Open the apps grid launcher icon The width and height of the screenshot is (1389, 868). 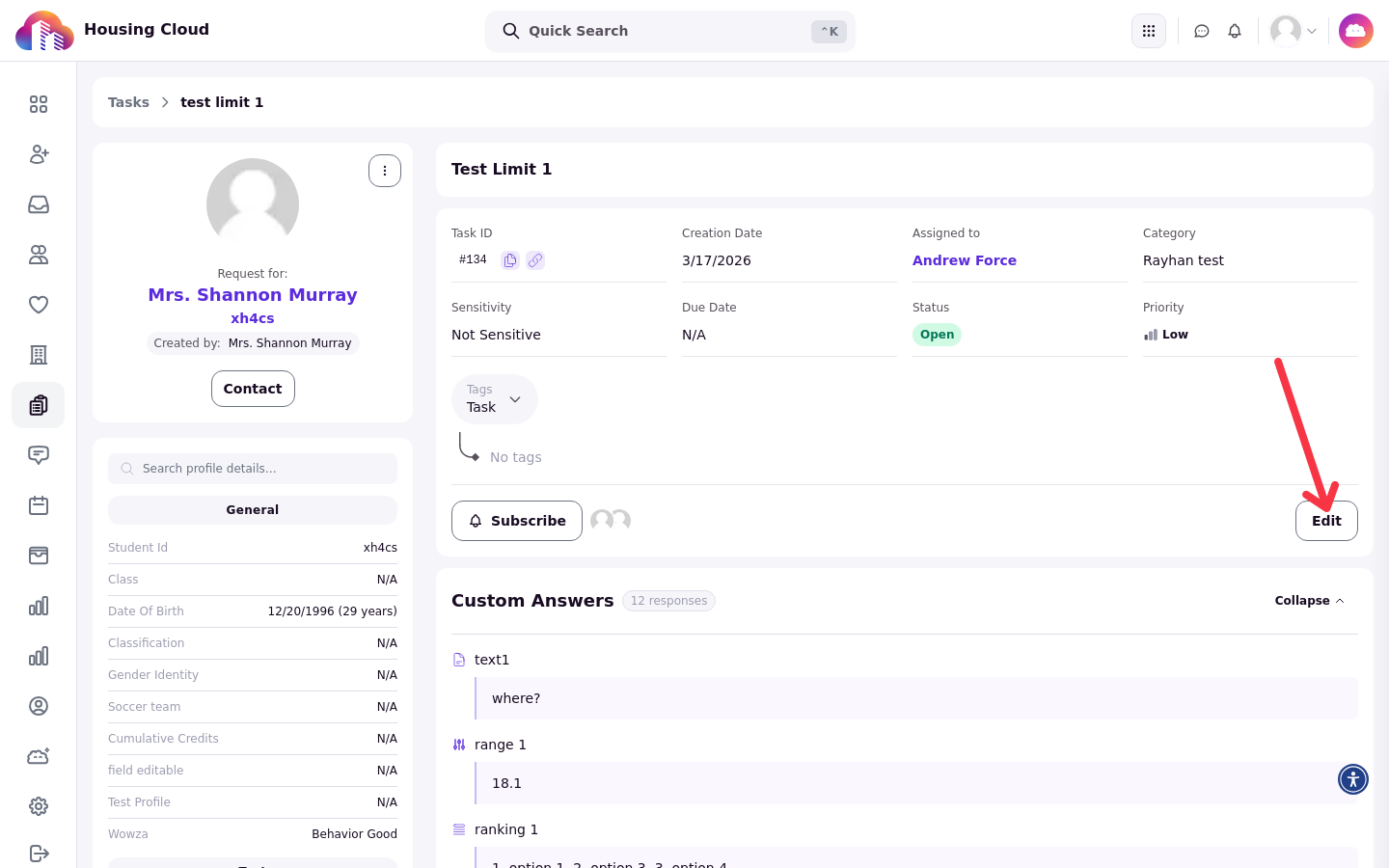(x=1149, y=31)
